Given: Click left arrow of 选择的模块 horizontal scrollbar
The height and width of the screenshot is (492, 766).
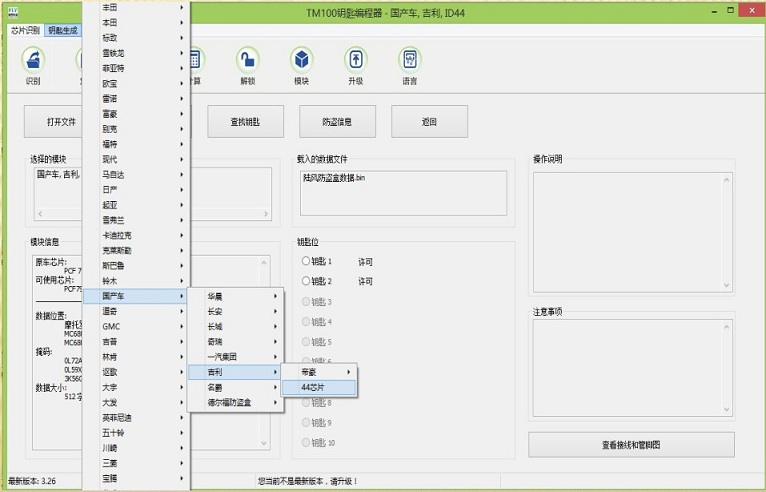Looking at the screenshot, I should (40, 214).
